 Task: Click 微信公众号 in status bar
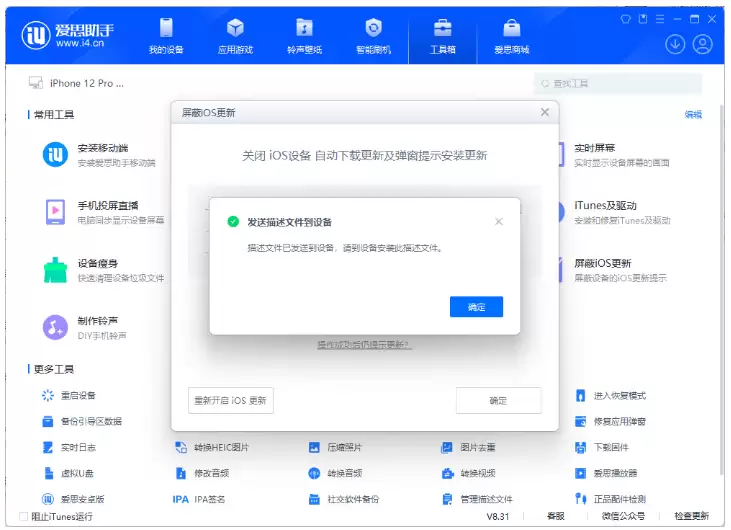click(x=623, y=516)
